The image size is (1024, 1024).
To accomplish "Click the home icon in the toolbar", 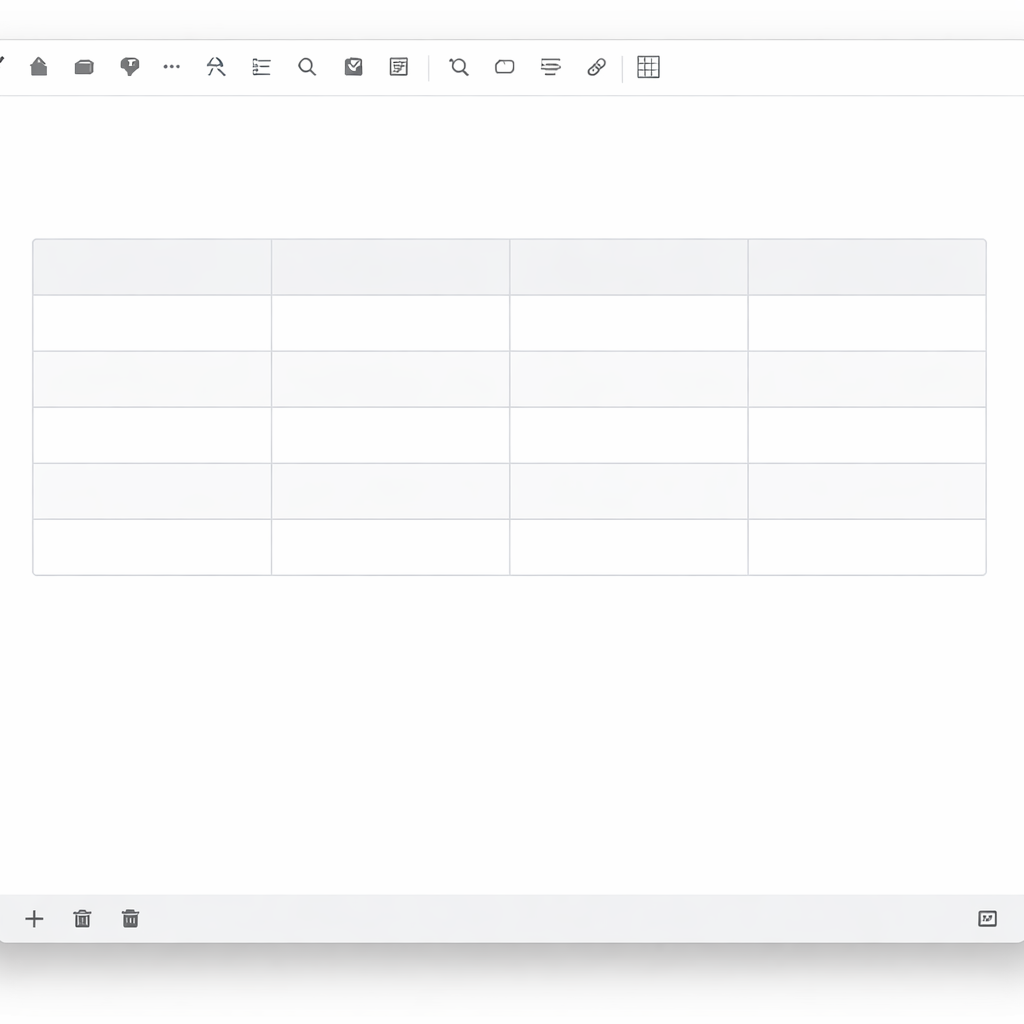I will click(x=39, y=67).
